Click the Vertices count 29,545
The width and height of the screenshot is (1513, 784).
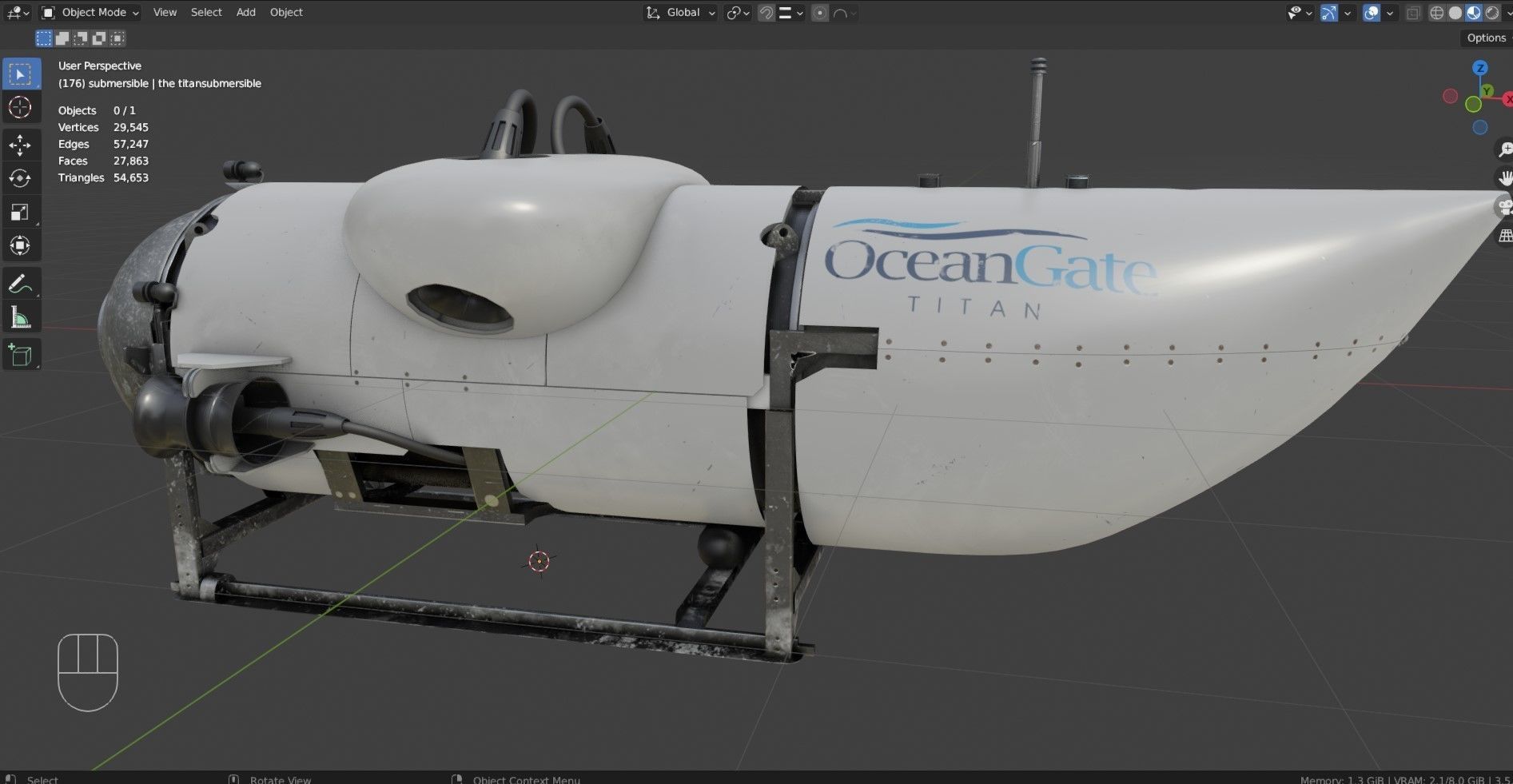(x=130, y=127)
